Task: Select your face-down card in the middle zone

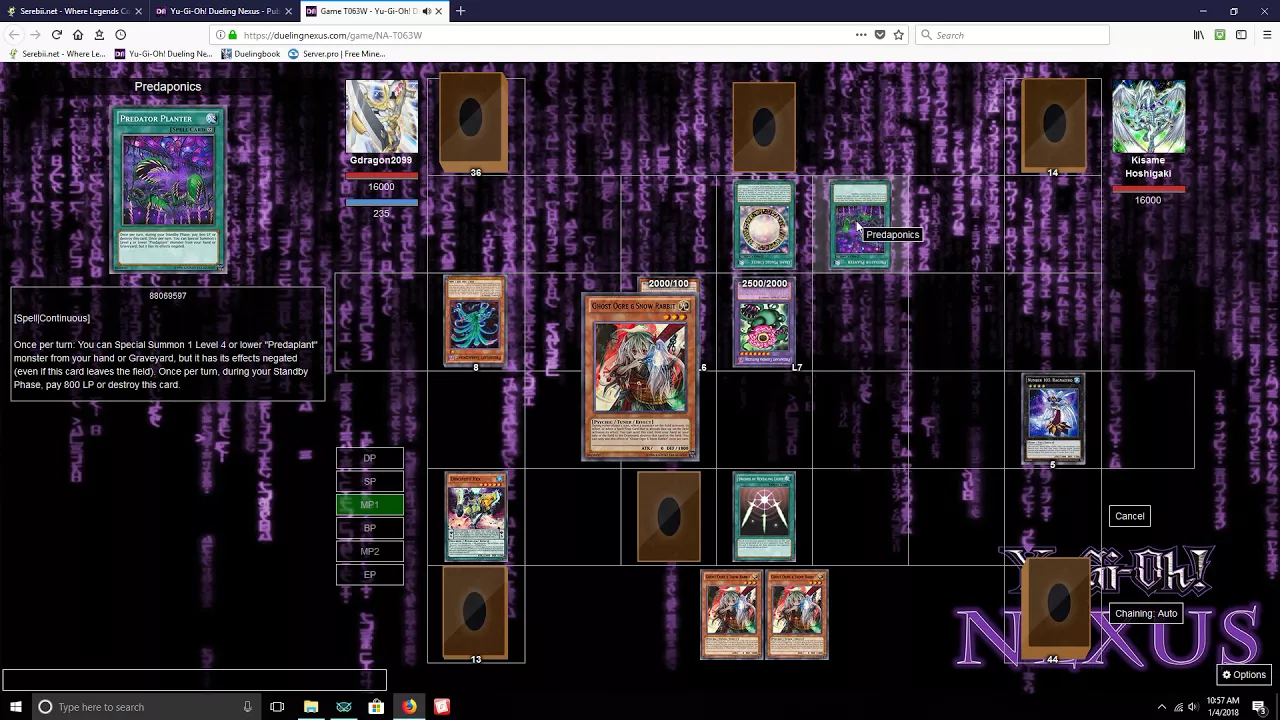Action: coord(668,517)
